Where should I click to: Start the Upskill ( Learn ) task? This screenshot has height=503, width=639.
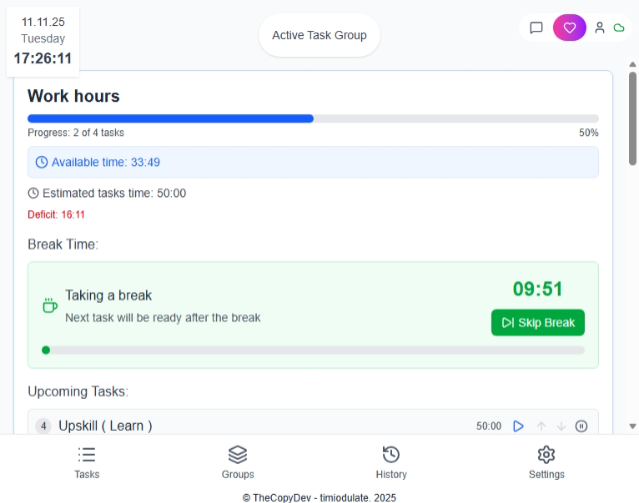518,426
